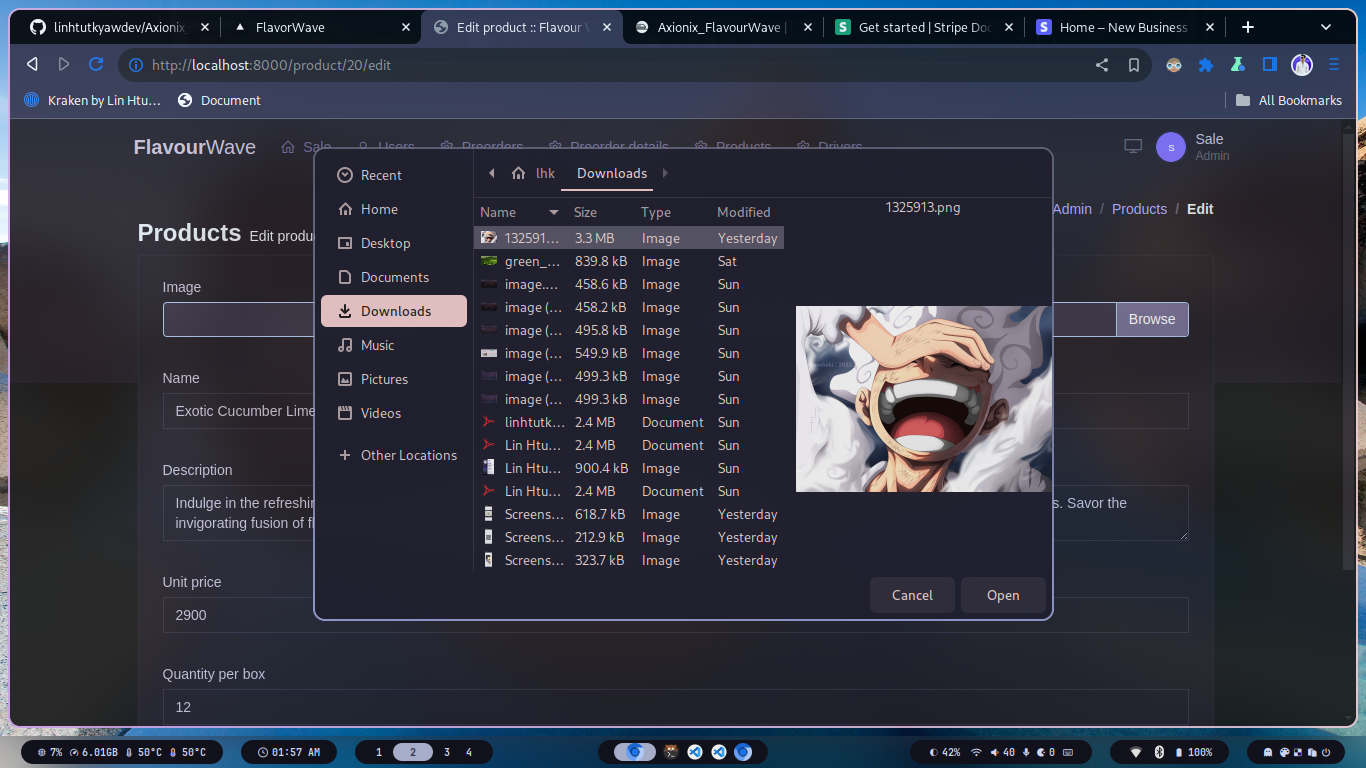Switch to workspace 3 in taskbar

[x=447, y=752]
